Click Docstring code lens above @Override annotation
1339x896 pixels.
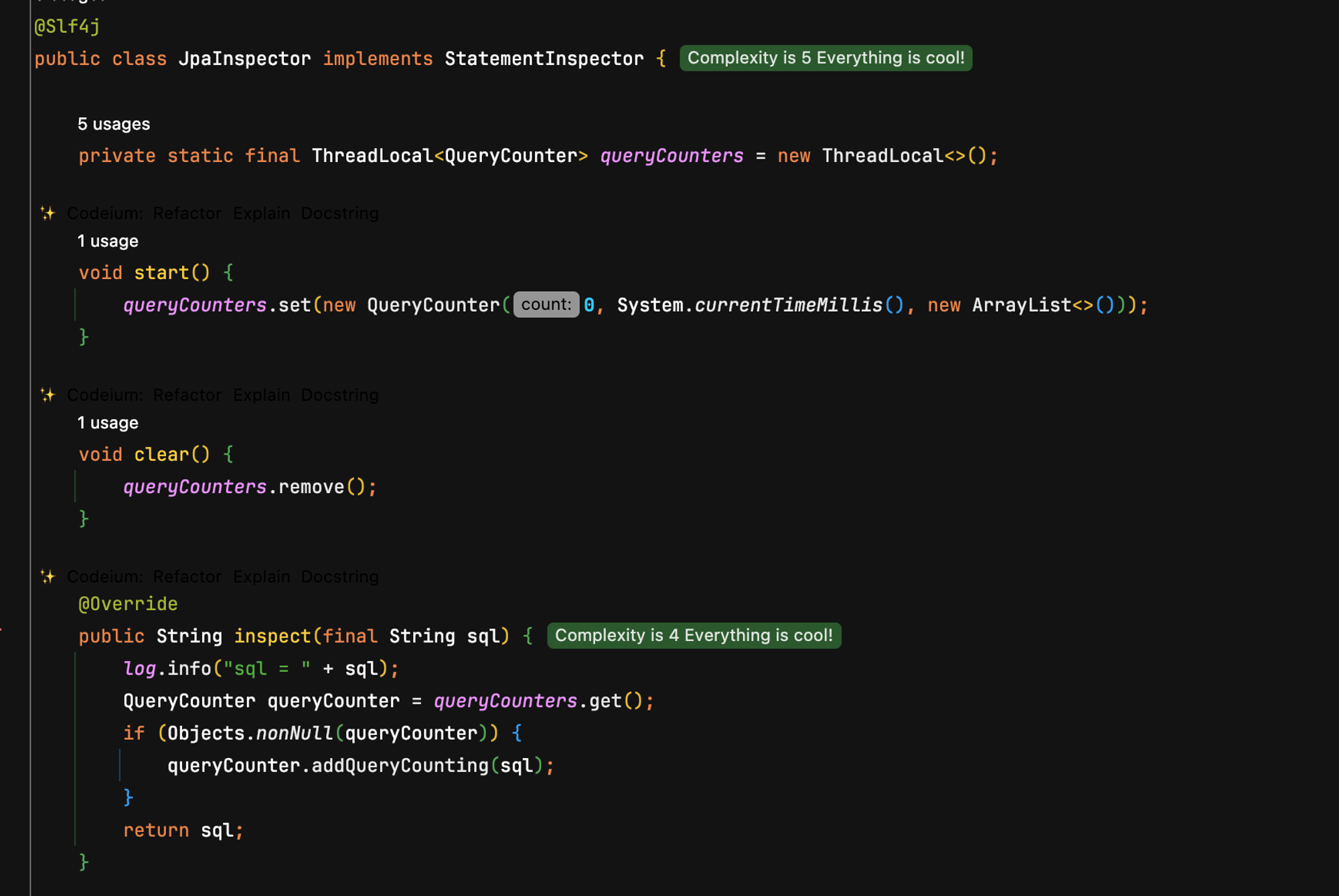coord(339,577)
